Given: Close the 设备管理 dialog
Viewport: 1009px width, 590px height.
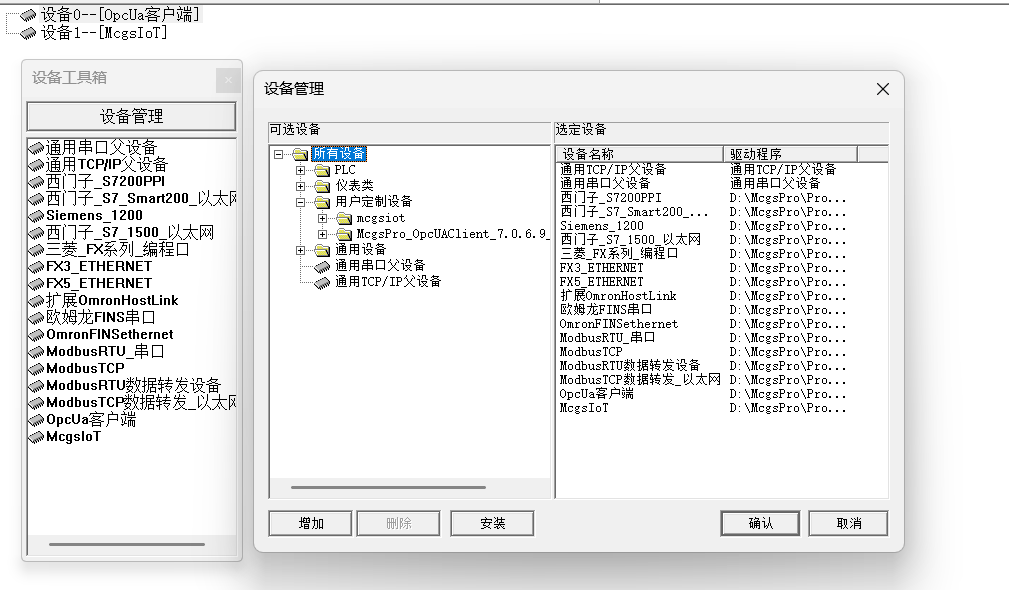Looking at the screenshot, I should [883, 89].
